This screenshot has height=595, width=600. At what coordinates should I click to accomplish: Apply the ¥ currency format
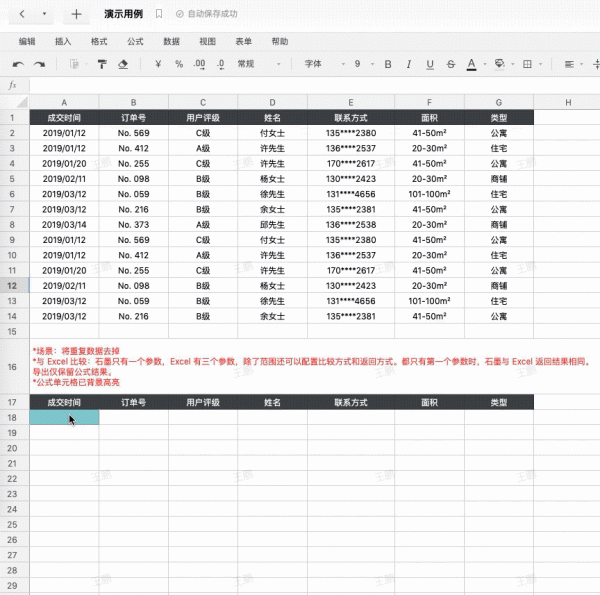coord(158,64)
